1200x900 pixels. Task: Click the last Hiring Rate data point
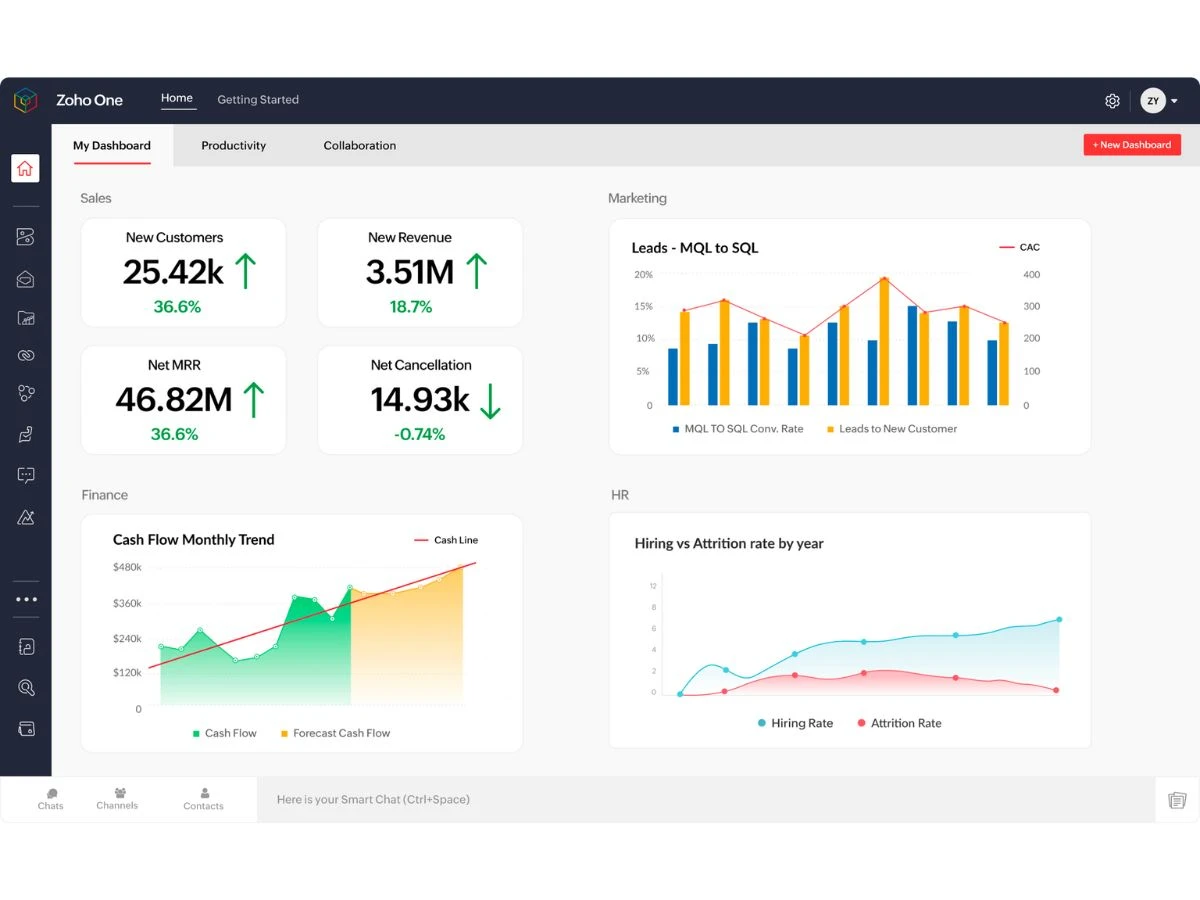pyautogui.click(x=1059, y=620)
